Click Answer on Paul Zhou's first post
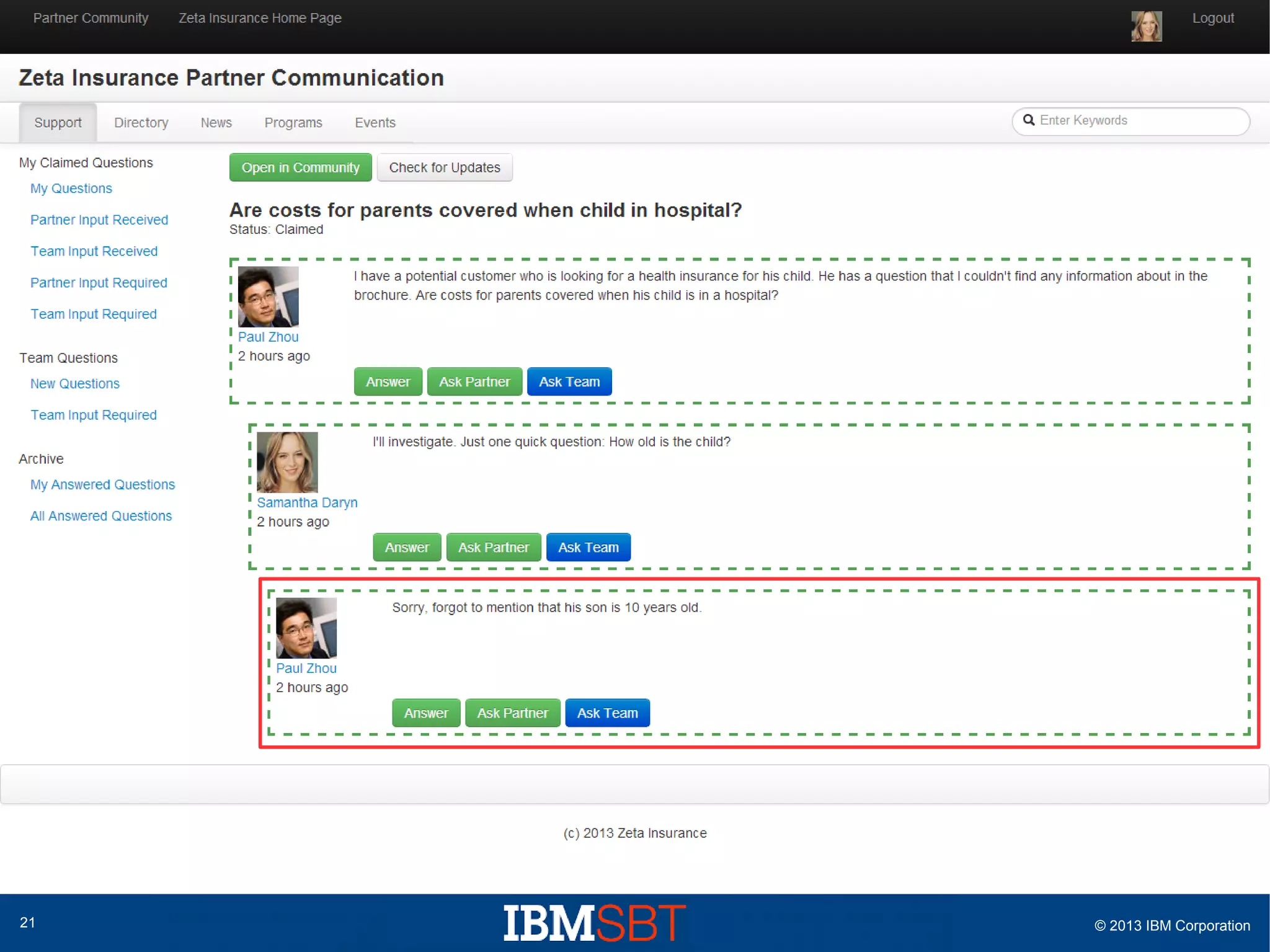The image size is (1270, 952). tap(388, 381)
